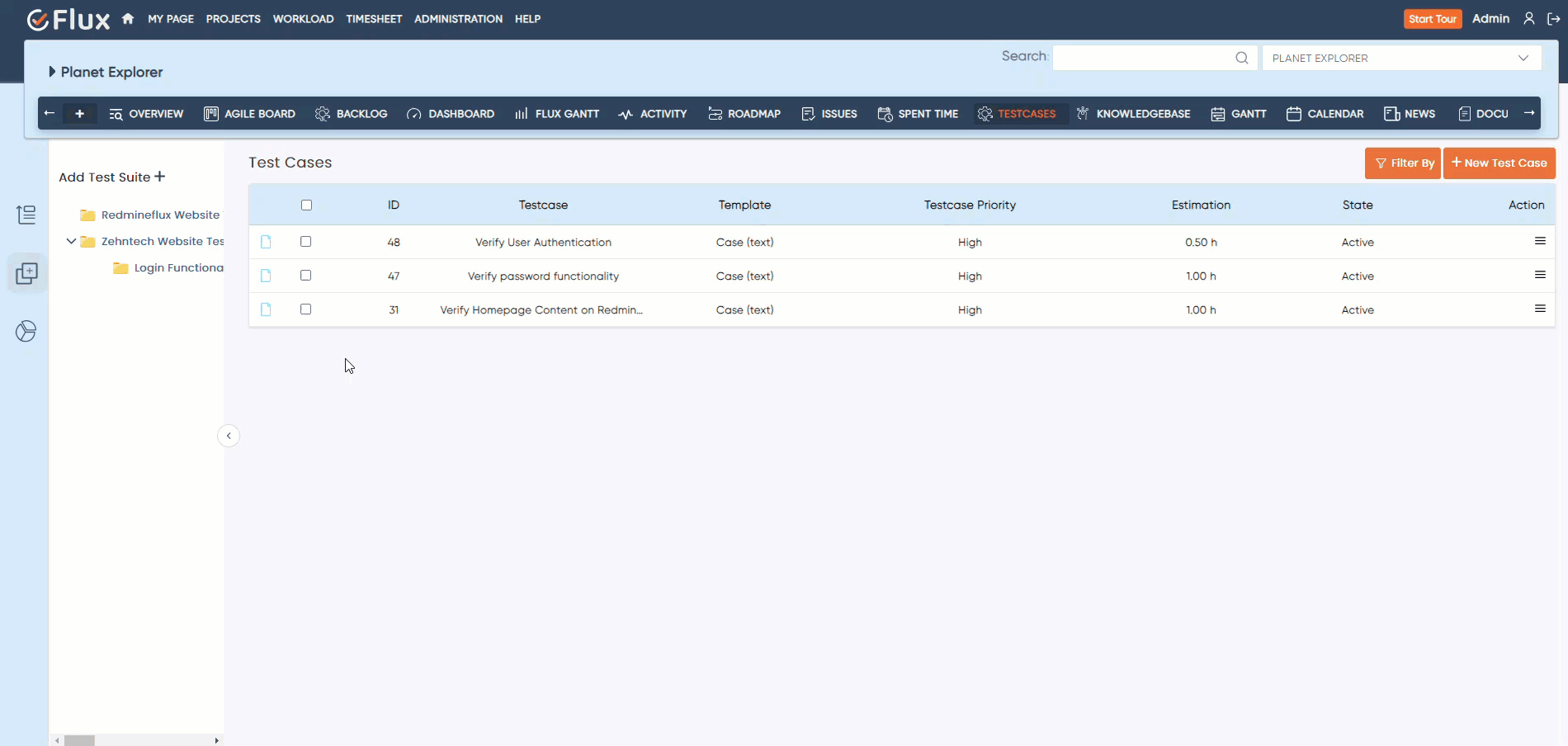Select checkbox for test case 31
1568x746 pixels.
[305, 309]
